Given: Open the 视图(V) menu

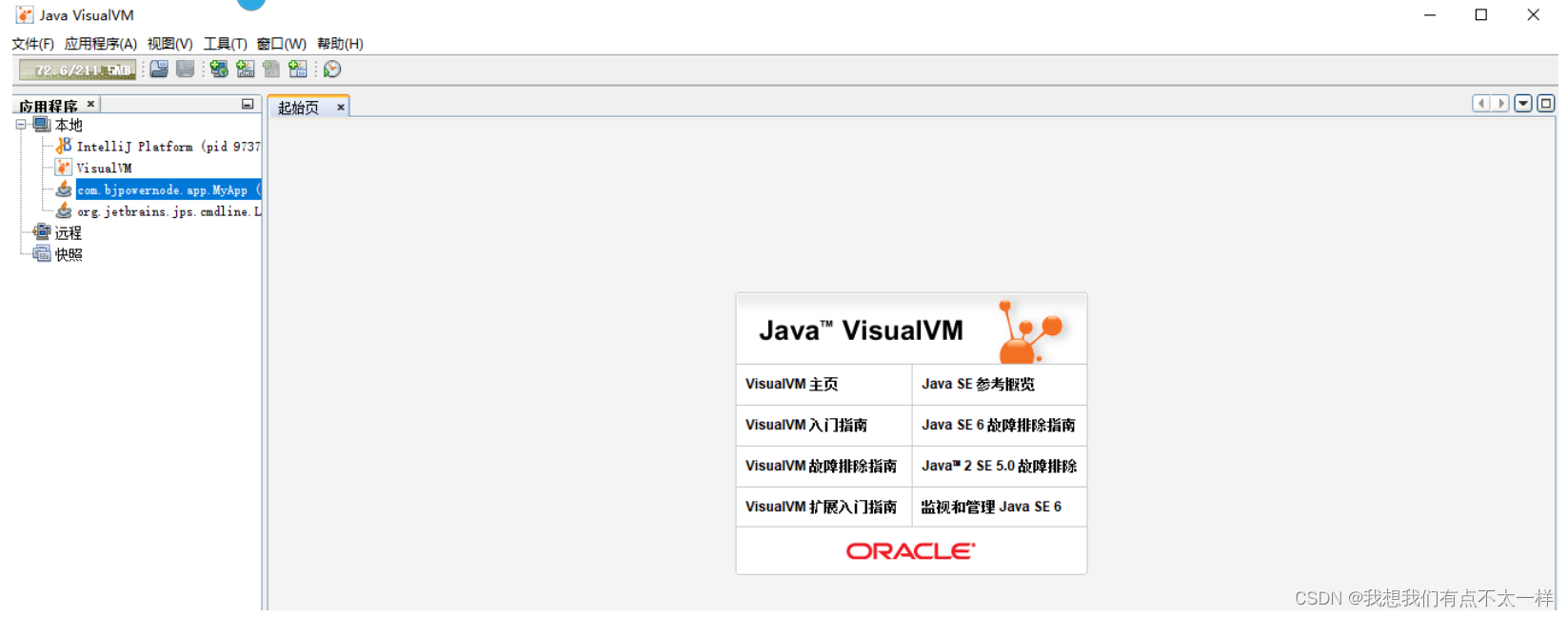Looking at the screenshot, I should click(169, 44).
